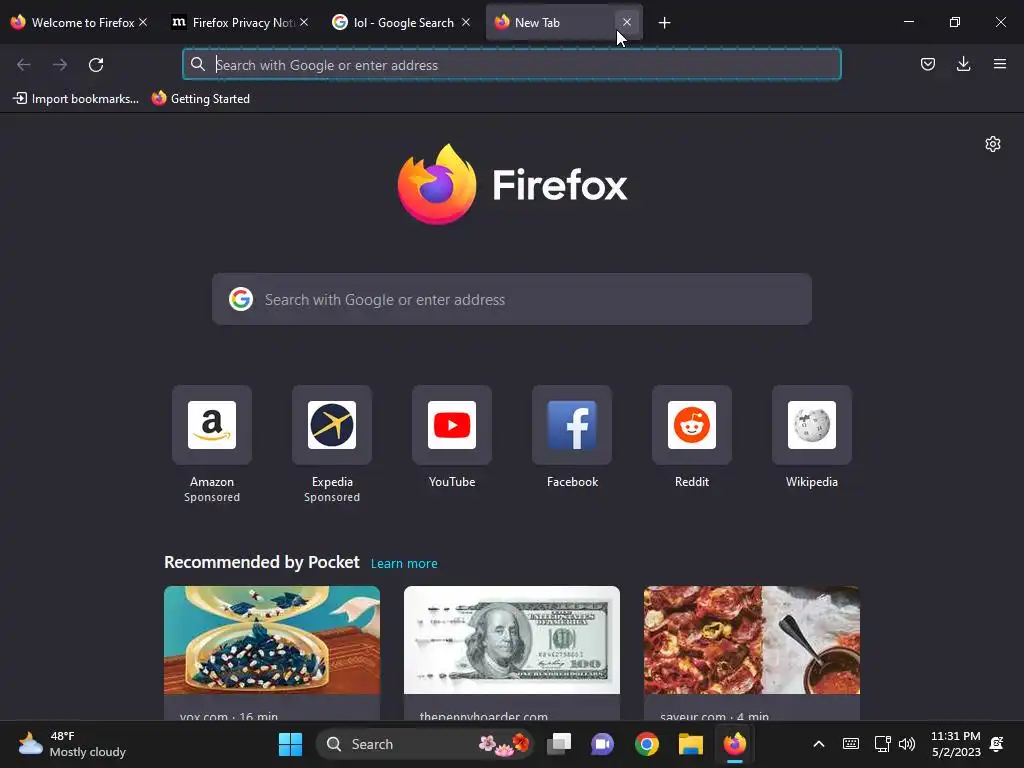
Task: Open the thepennyhoarder.com story thumbnail
Action: tap(511, 640)
